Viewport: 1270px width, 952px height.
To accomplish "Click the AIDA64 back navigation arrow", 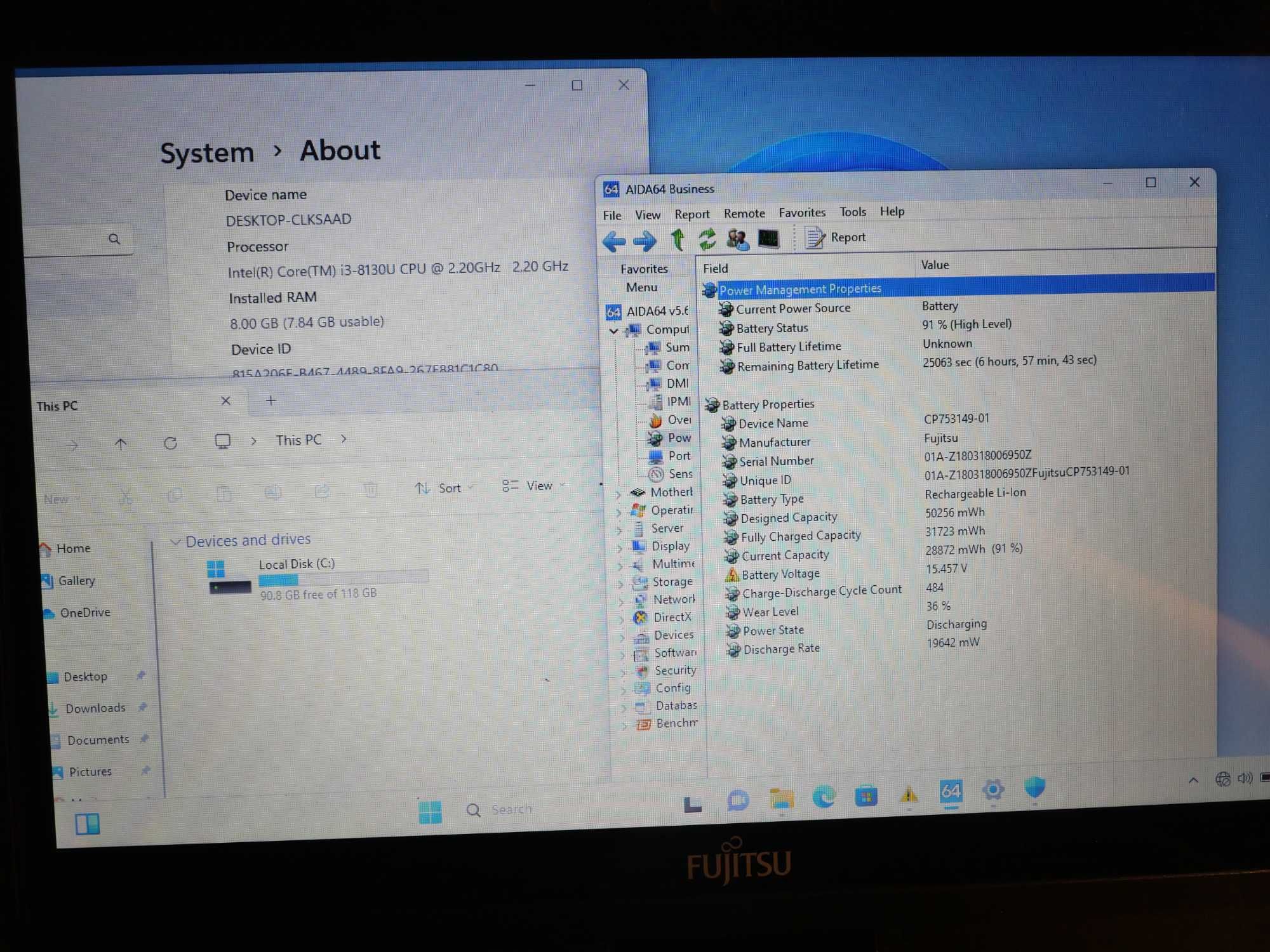I will pos(613,241).
